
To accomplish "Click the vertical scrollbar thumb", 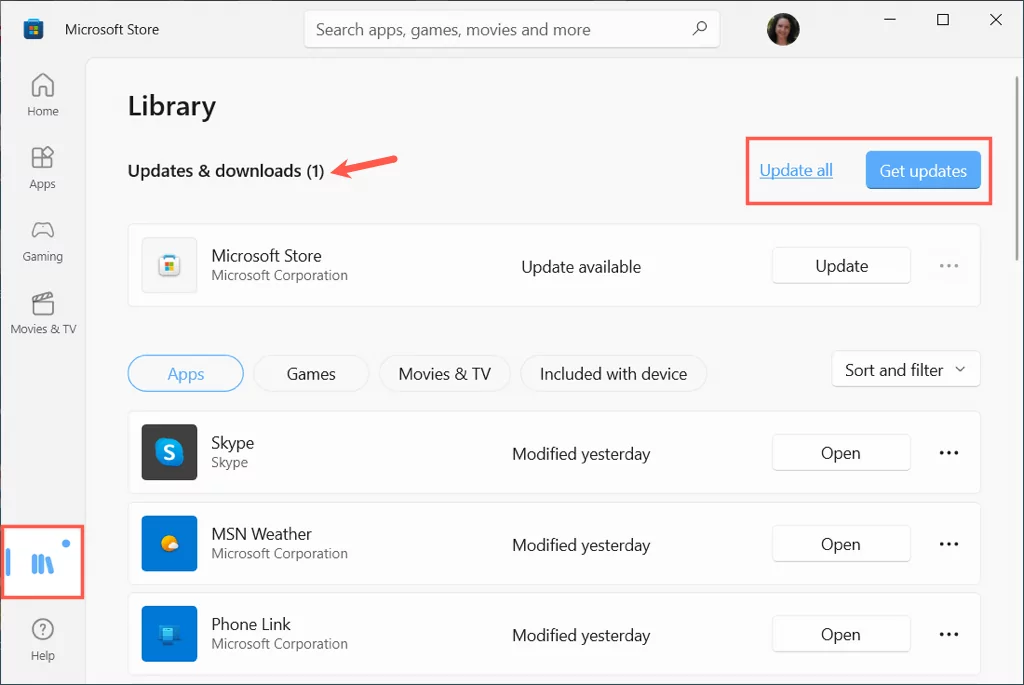I will coord(1016,168).
